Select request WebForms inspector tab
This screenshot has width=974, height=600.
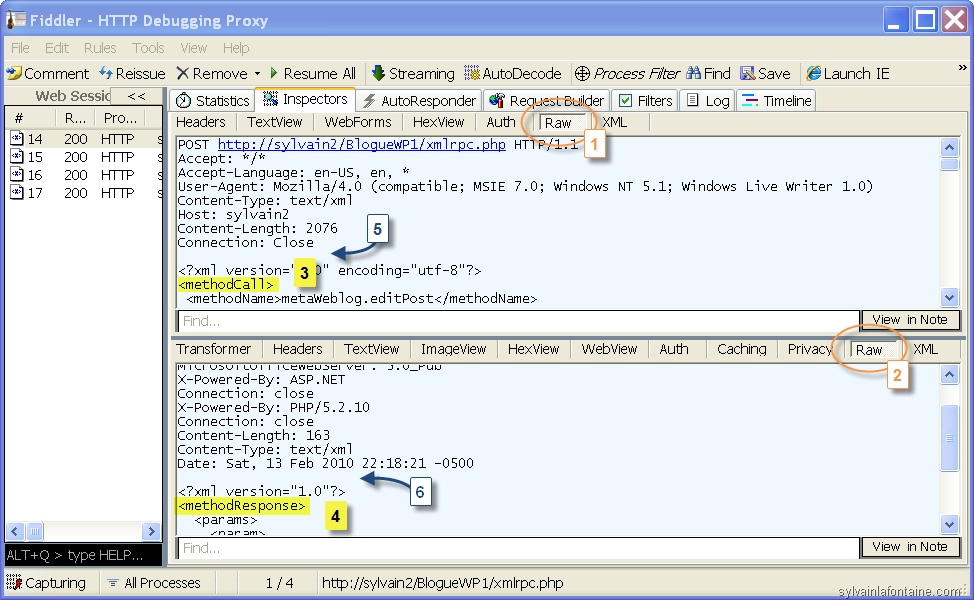[x=358, y=122]
